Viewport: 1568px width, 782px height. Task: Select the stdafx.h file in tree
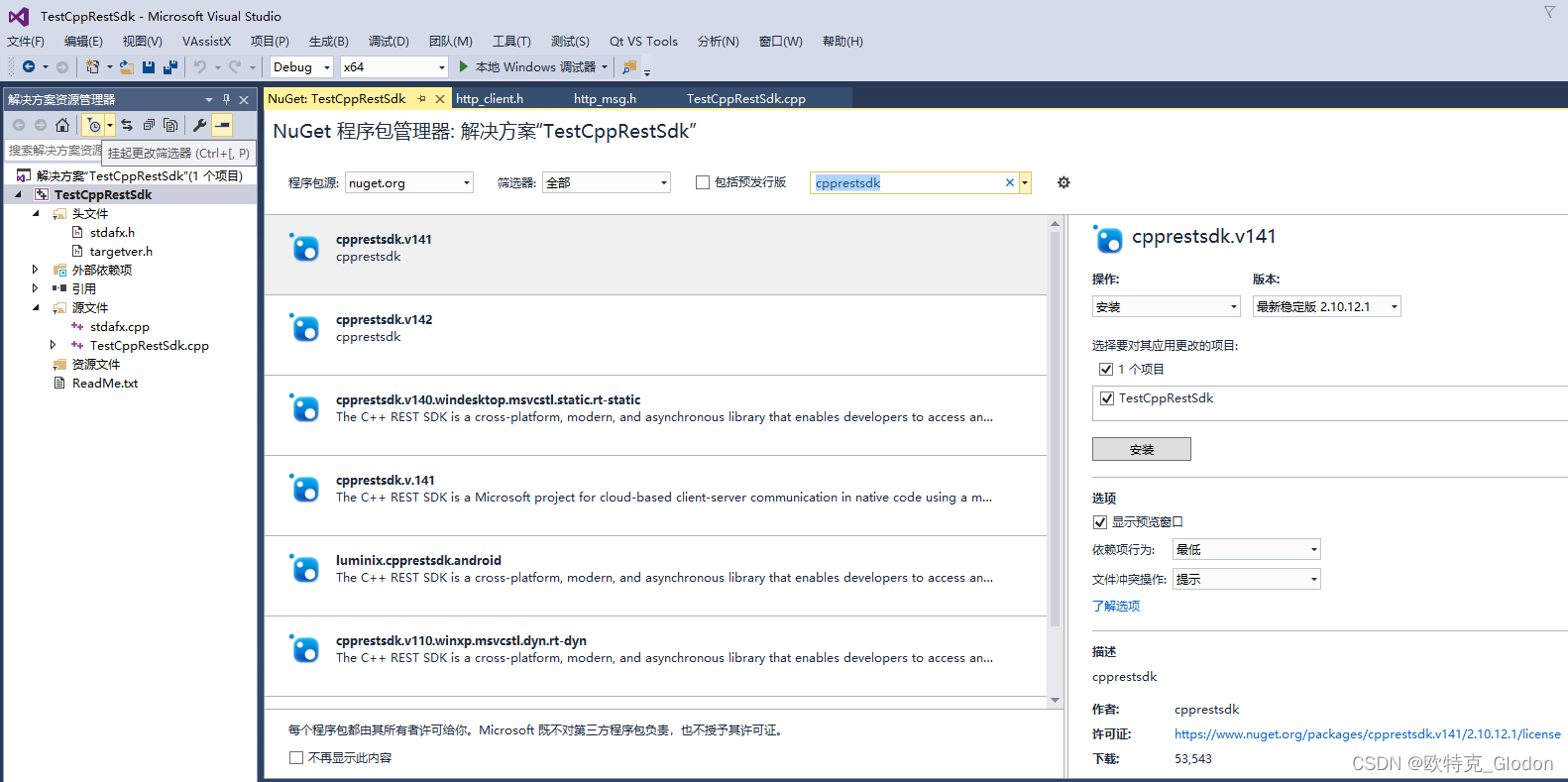click(x=112, y=232)
